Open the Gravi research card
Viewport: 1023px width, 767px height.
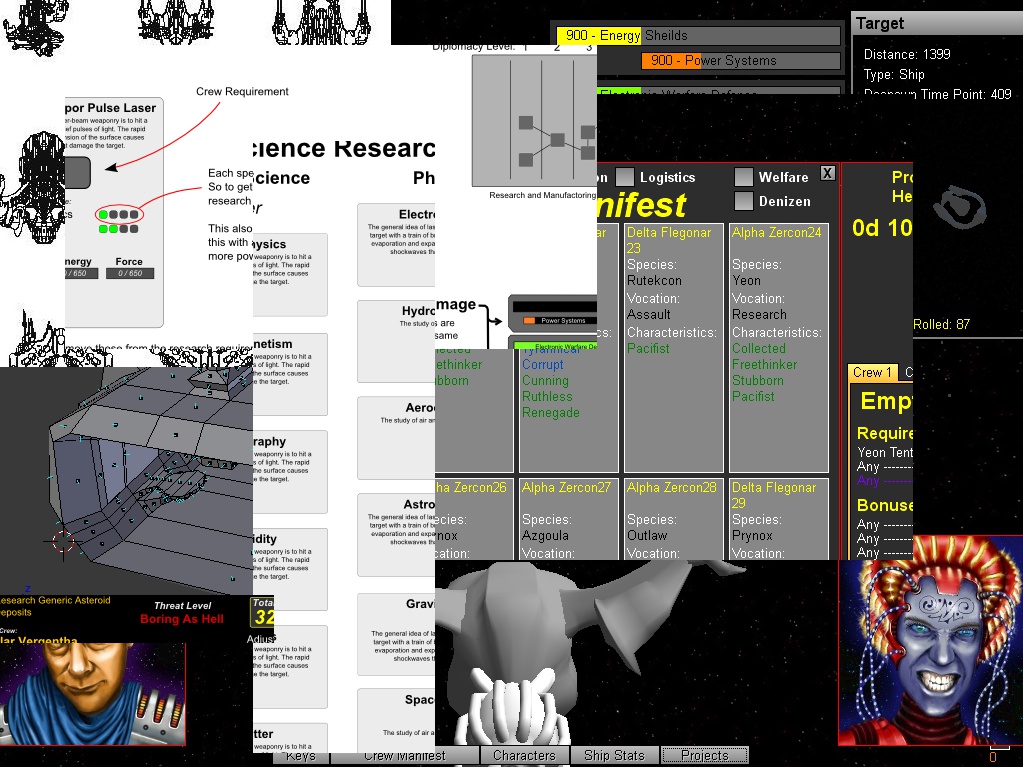(x=396, y=634)
